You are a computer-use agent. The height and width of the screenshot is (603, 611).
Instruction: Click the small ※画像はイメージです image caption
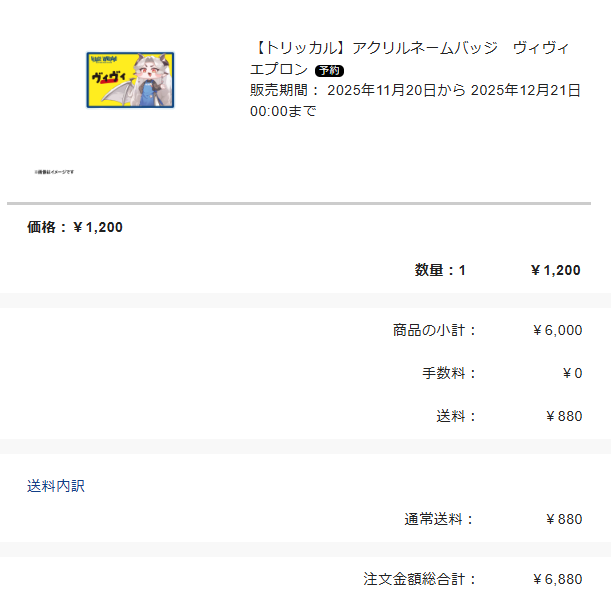point(54,171)
